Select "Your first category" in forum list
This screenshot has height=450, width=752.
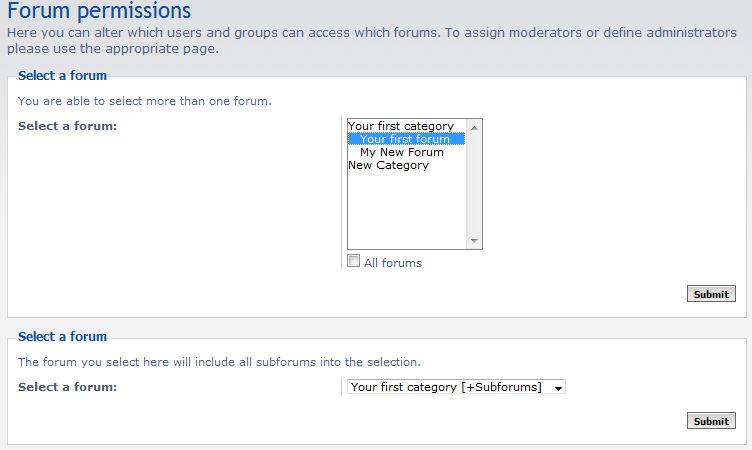[400, 126]
